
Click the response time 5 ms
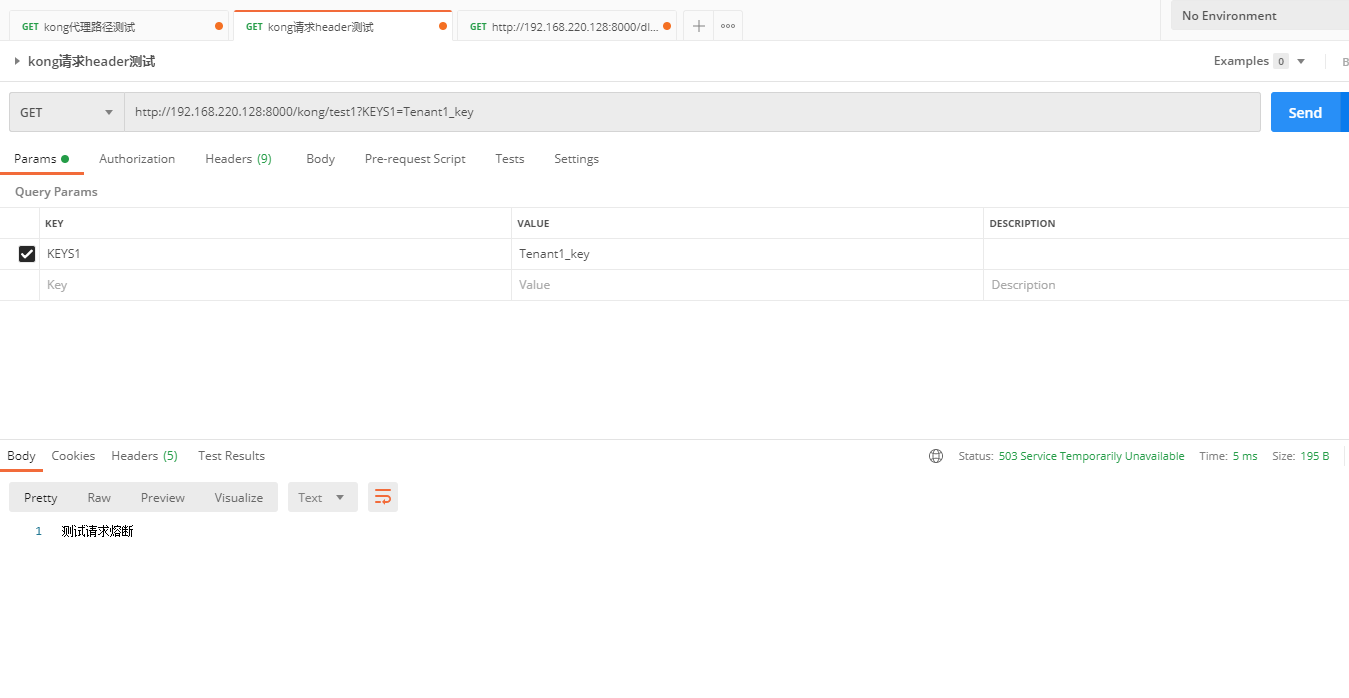(1245, 456)
